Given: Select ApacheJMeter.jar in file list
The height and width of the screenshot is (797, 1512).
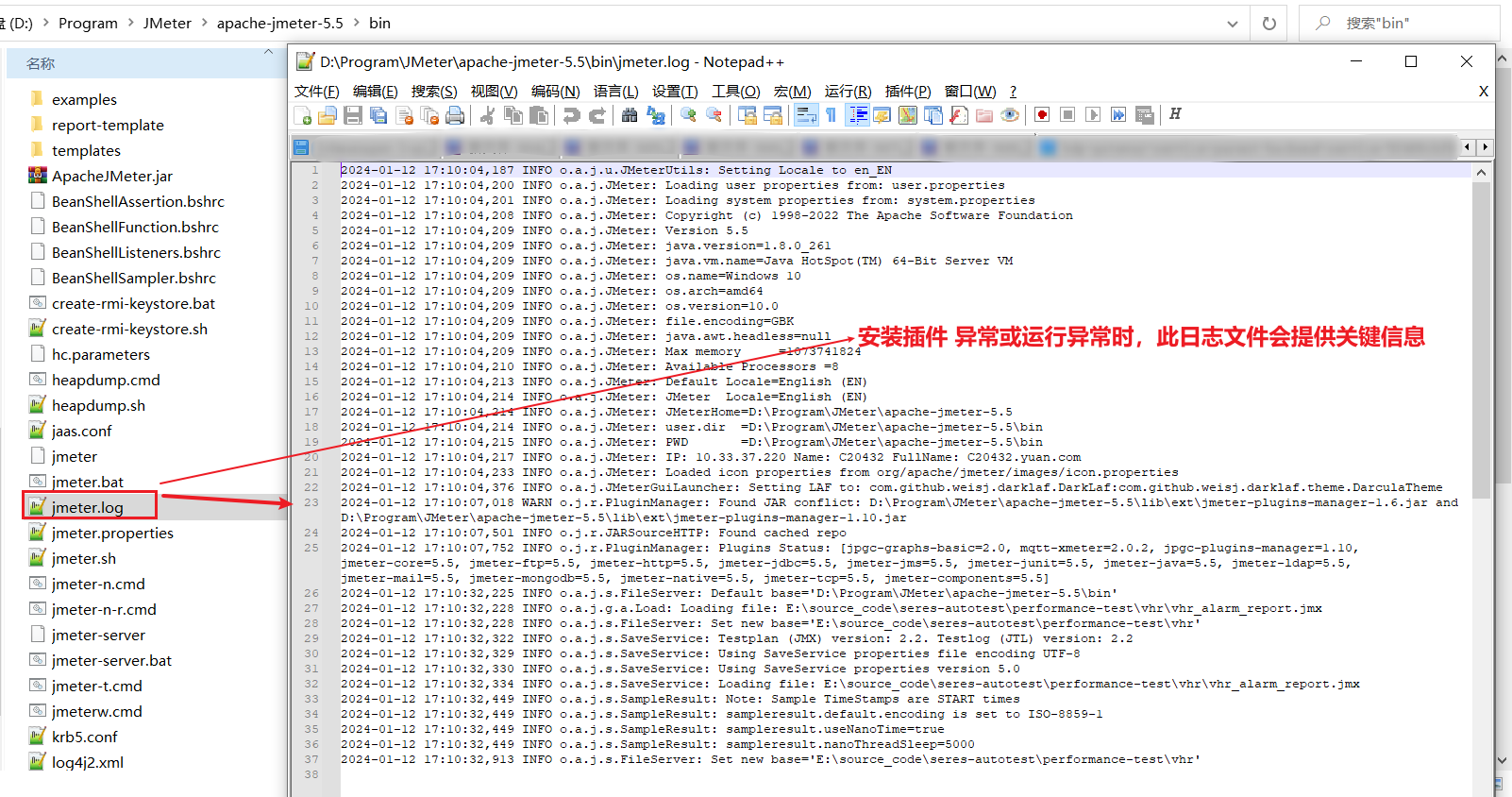Looking at the screenshot, I should [x=111, y=176].
